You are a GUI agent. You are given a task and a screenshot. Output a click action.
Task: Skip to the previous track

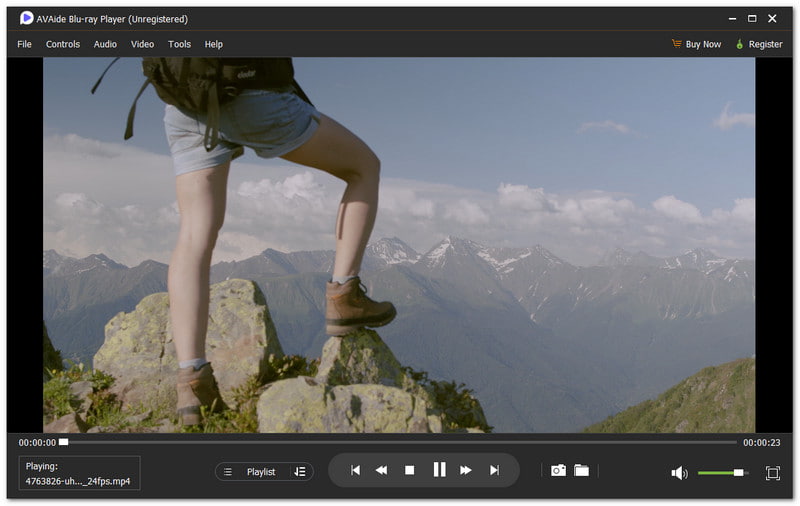[354, 470]
